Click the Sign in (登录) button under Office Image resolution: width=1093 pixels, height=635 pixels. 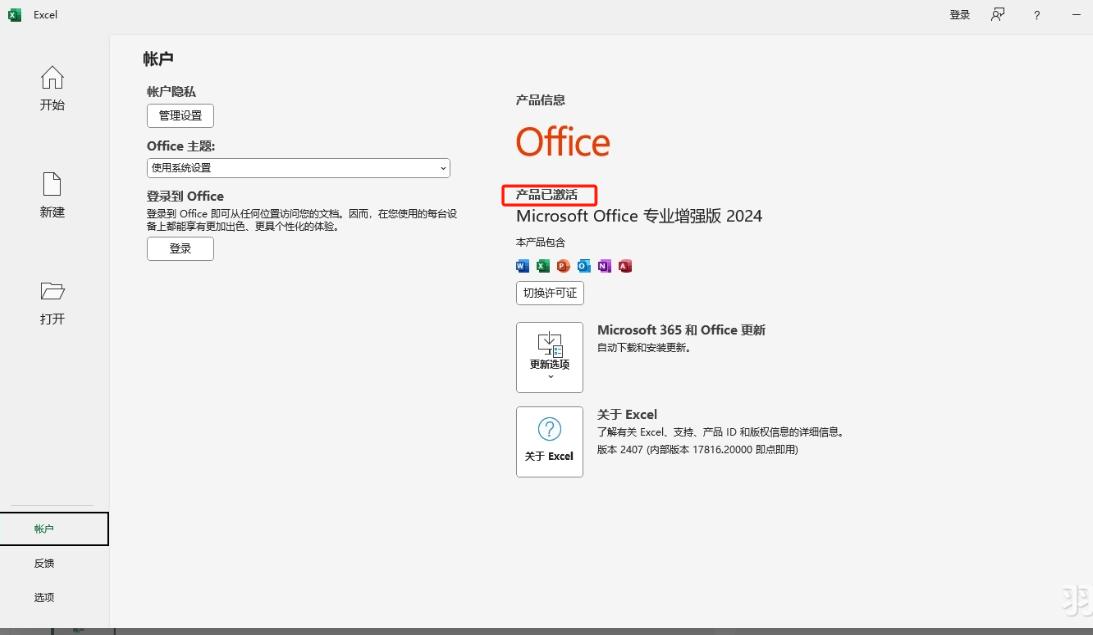tap(181, 249)
